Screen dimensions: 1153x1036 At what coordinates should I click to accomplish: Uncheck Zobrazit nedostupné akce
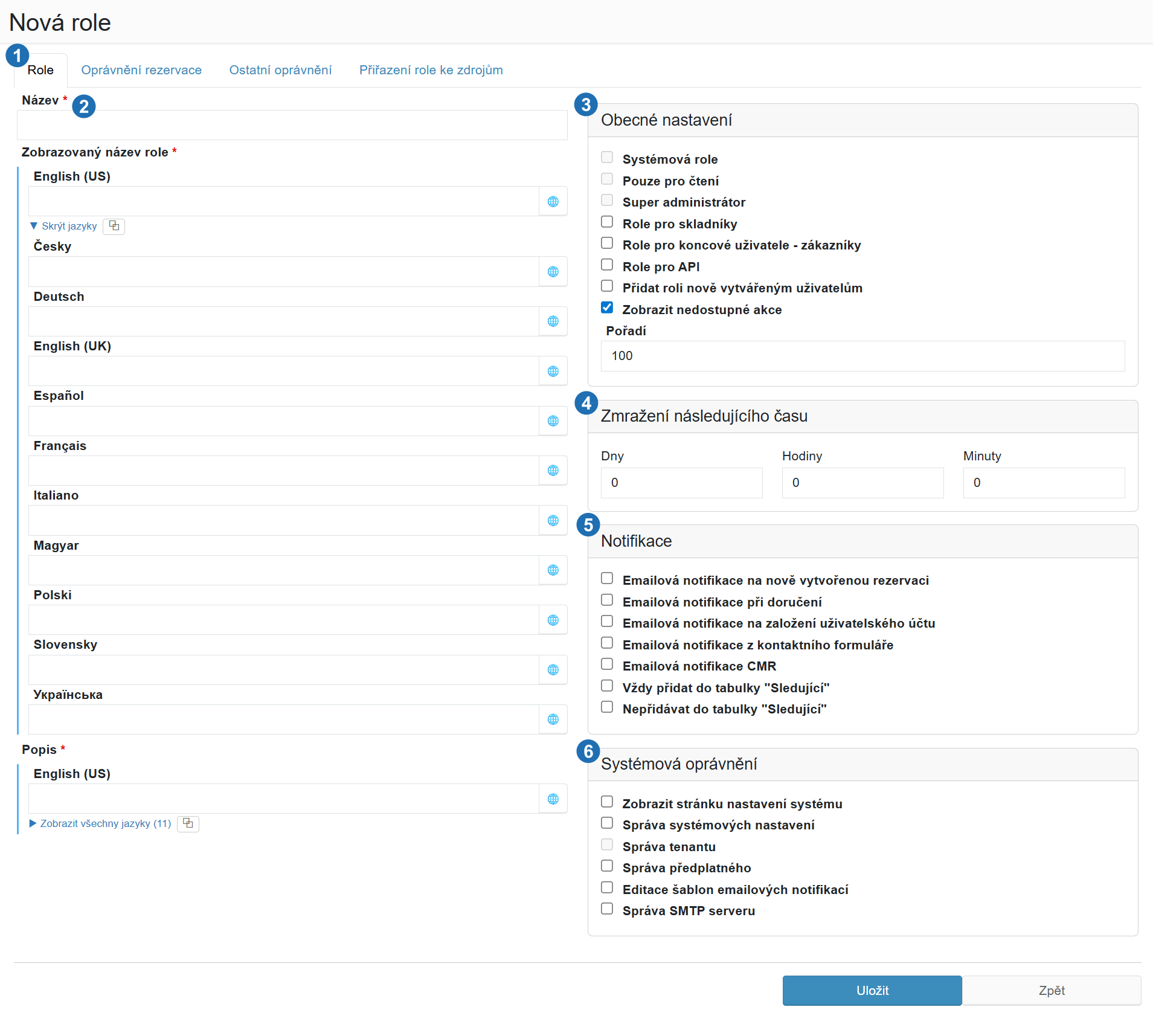pyautogui.click(x=607, y=308)
